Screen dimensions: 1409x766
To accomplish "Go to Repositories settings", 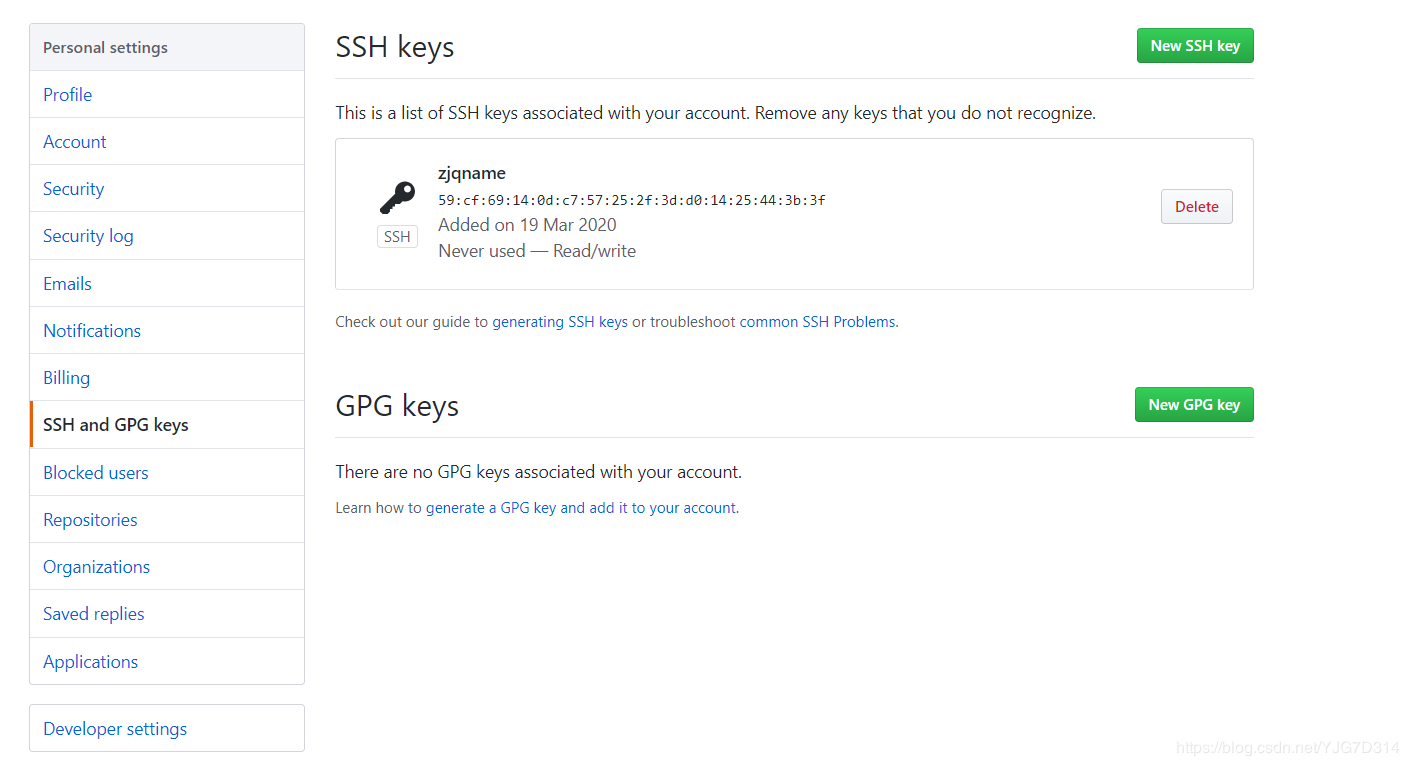I will (90, 520).
